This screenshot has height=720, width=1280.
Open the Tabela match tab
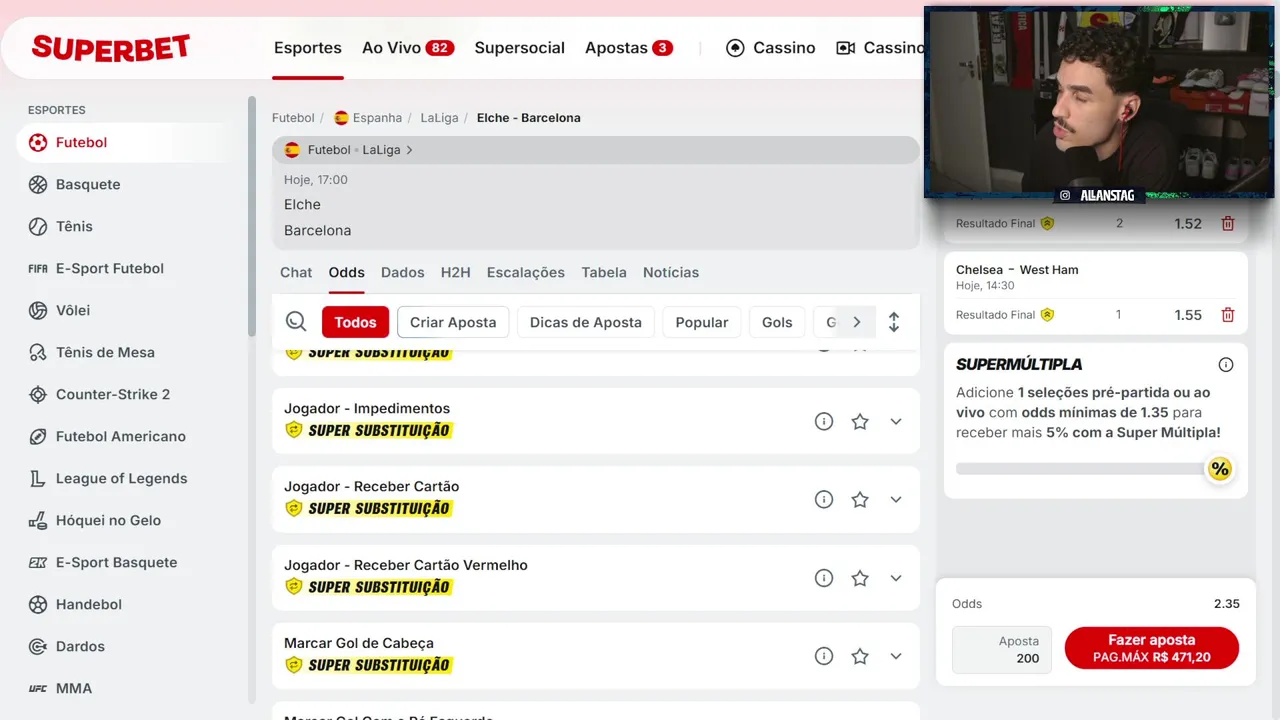point(604,273)
